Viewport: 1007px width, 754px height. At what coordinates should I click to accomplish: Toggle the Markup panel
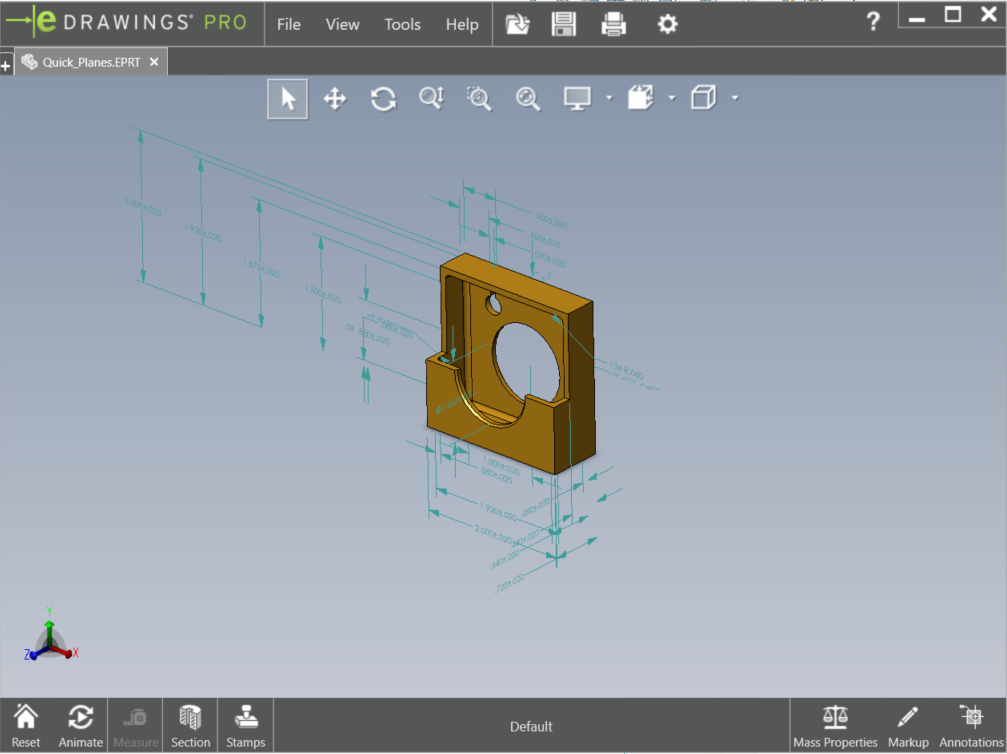pos(908,725)
